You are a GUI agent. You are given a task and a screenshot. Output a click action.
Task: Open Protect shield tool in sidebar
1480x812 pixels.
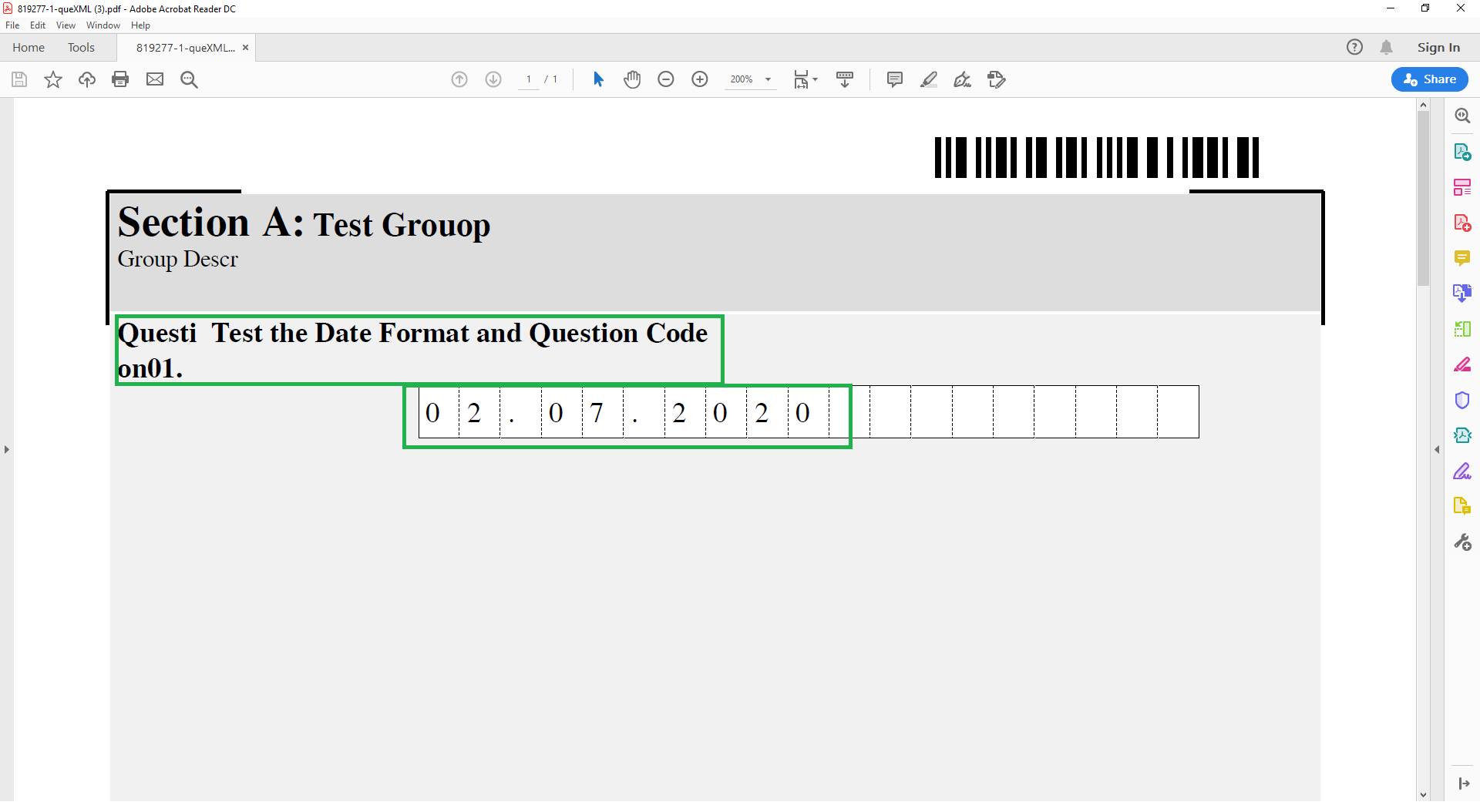point(1462,400)
